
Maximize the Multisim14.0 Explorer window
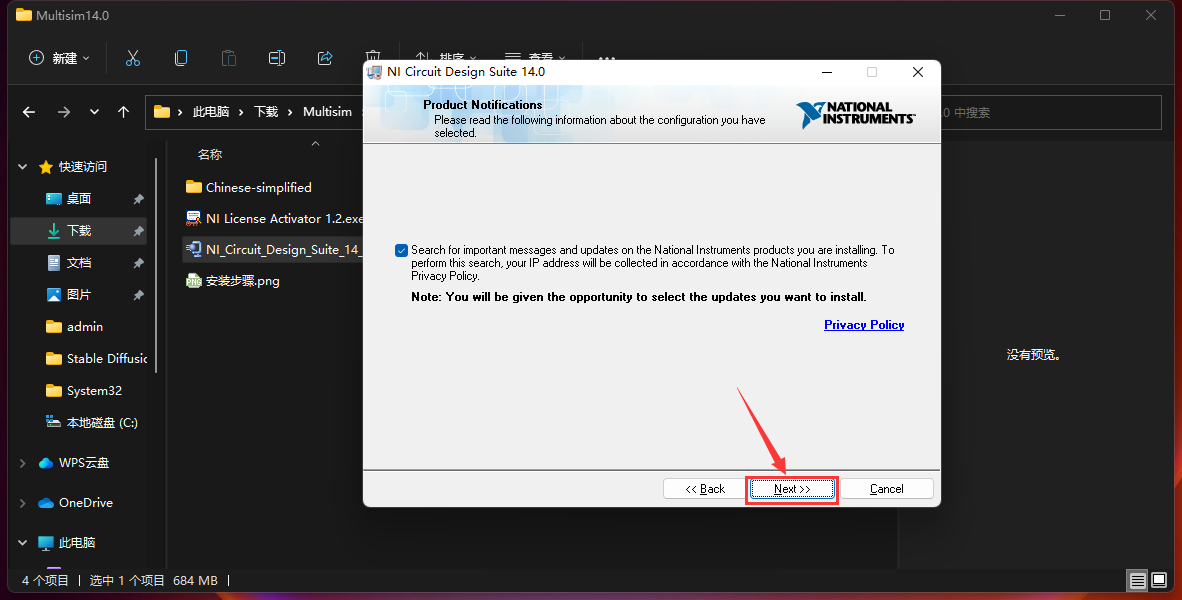tap(1105, 15)
